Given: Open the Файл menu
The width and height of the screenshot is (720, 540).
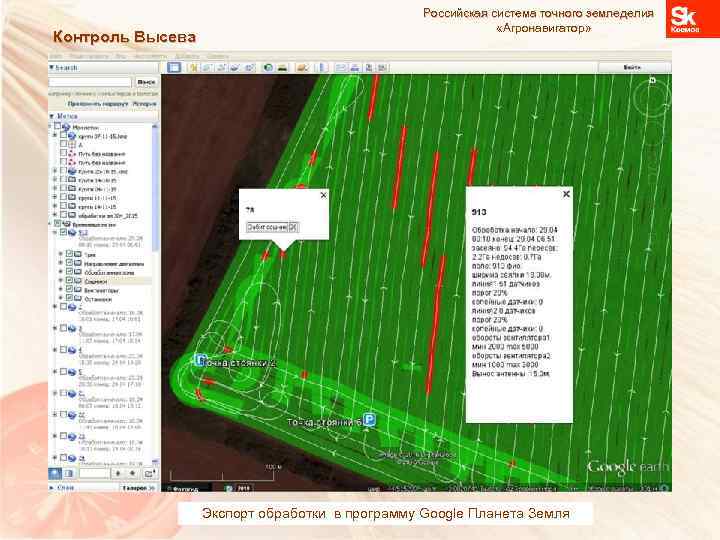Looking at the screenshot, I should coord(56,56).
